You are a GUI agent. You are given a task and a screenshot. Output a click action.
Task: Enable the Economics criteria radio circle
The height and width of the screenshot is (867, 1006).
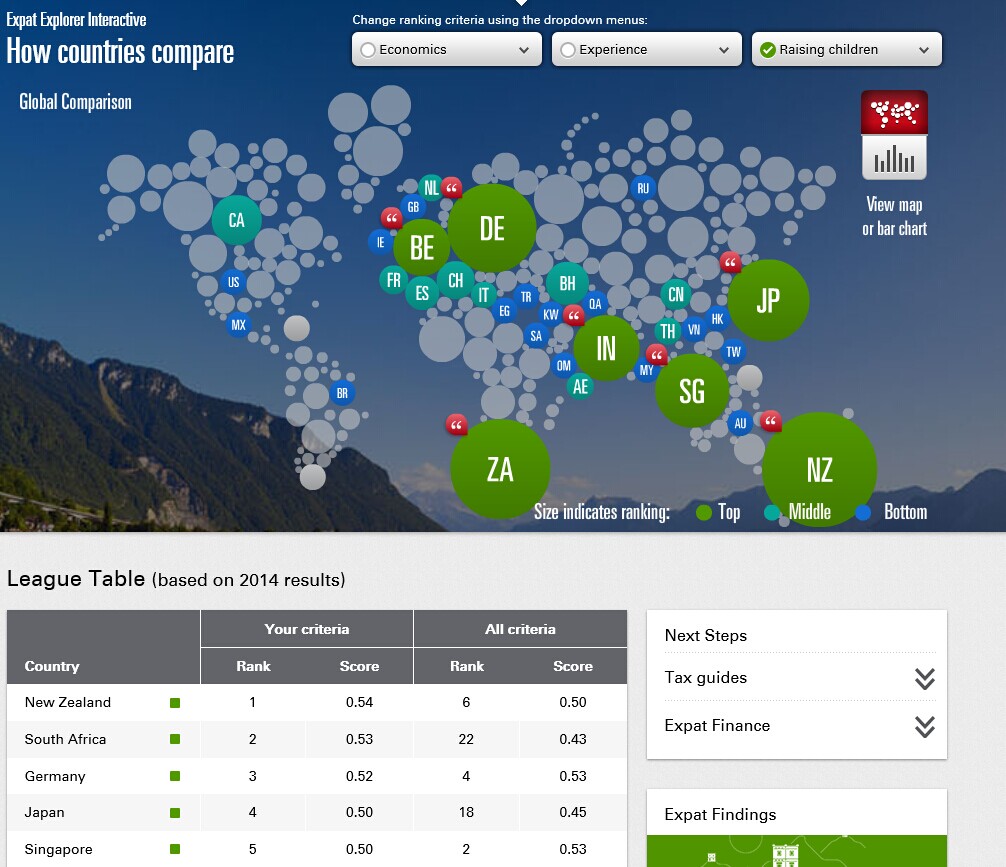click(368, 50)
